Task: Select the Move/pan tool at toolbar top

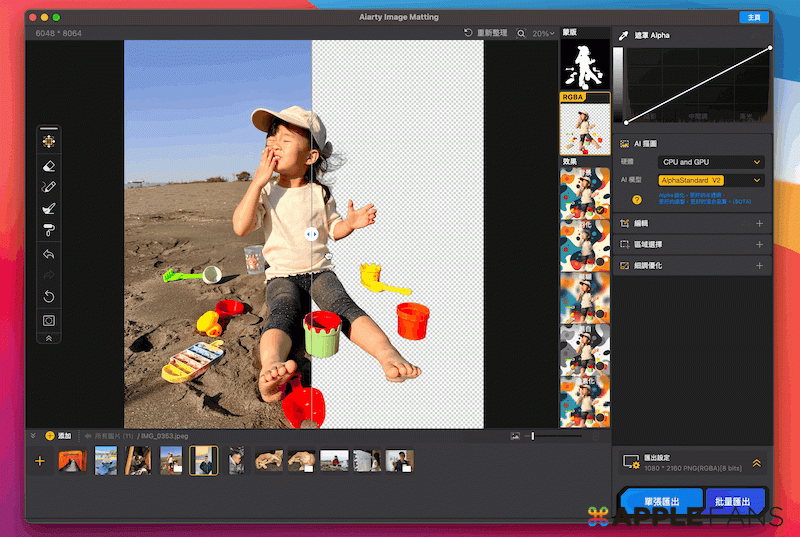Action: [x=49, y=142]
